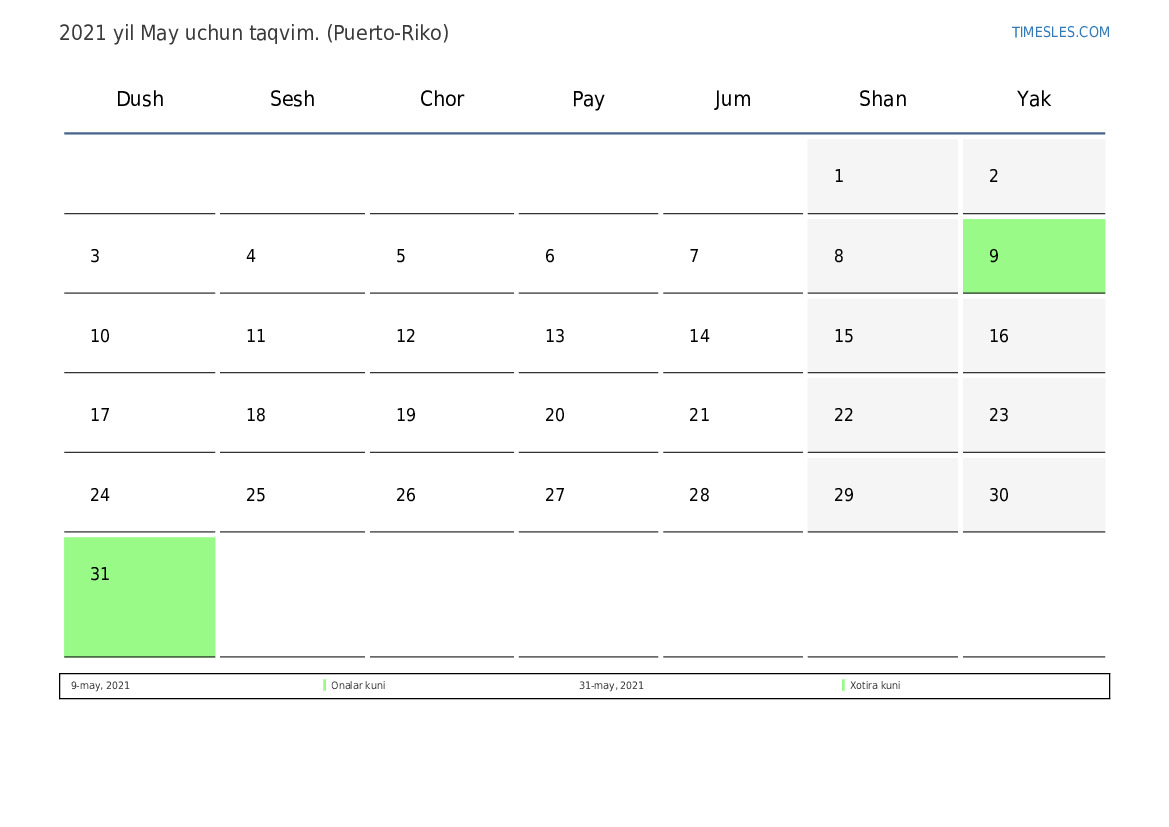Screen dimensions: 1169x827
Task: Select the Jum weekday header
Action: (x=732, y=99)
